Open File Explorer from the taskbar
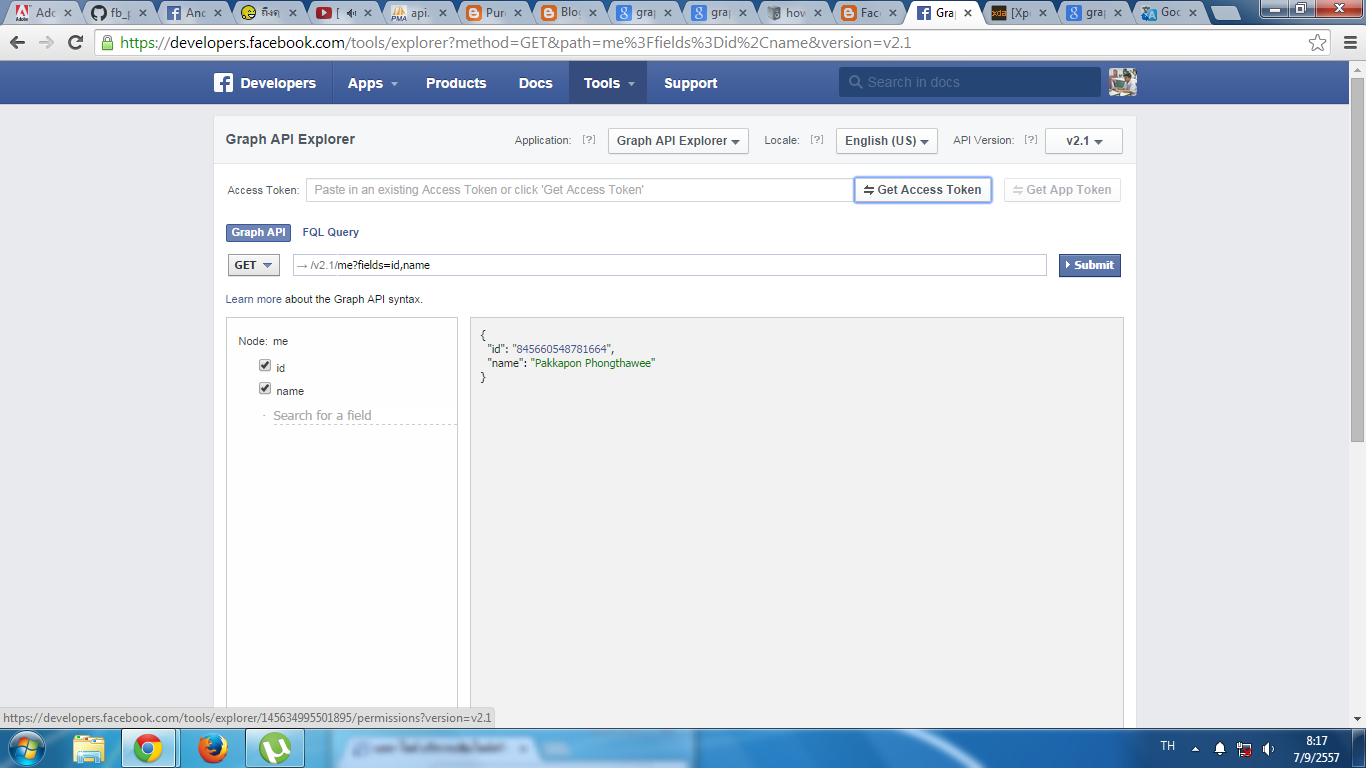This screenshot has width=1366, height=768. 89,748
